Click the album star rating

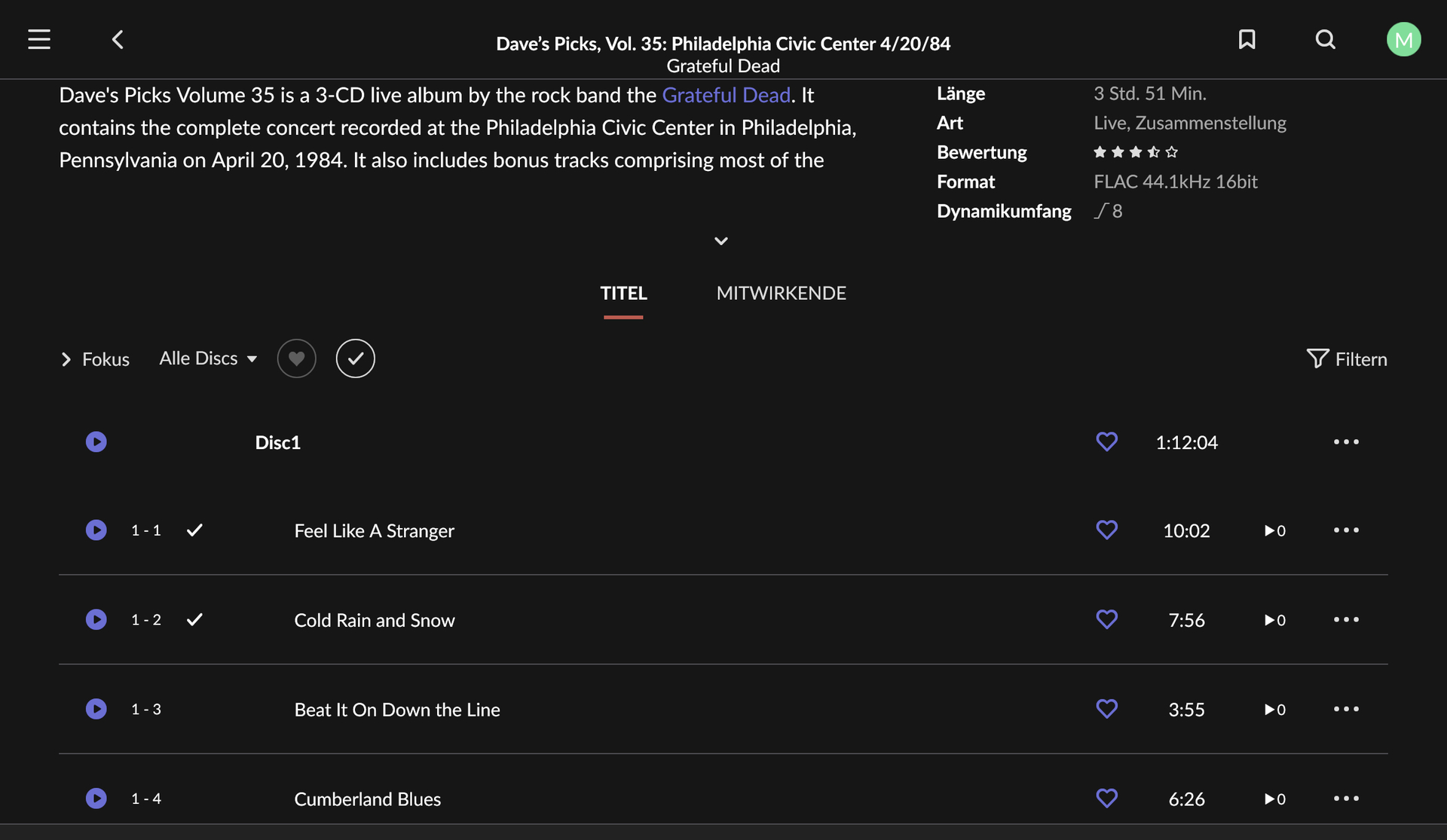(x=1135, y=152)
